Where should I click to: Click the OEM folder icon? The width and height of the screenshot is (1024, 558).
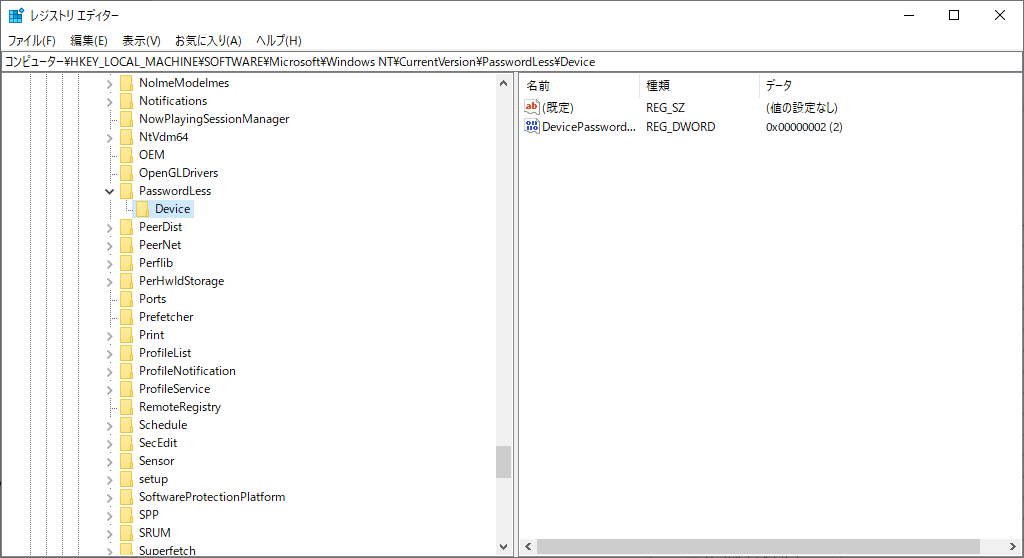pyautogui.click(x=127, y=155)
